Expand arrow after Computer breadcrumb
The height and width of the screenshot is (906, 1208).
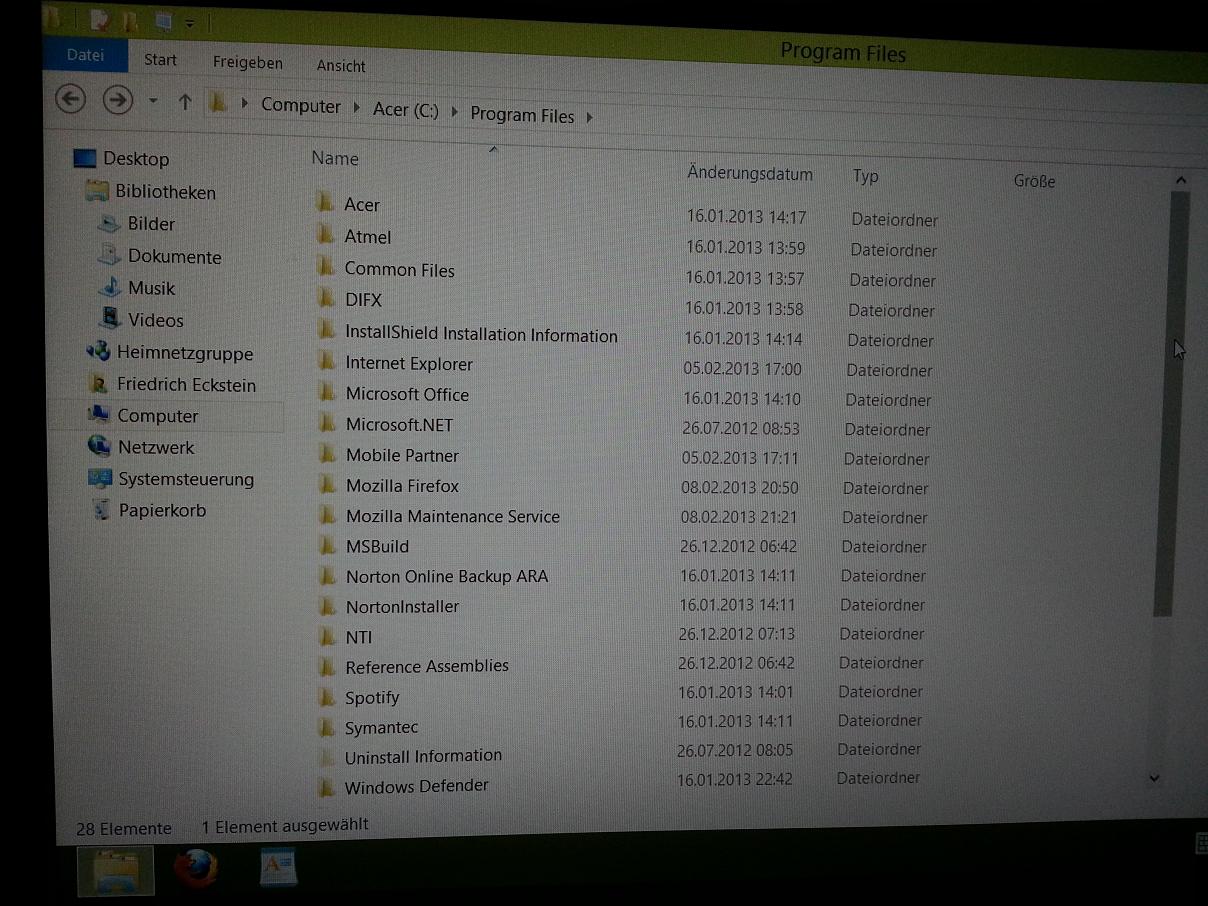pos(357,107)
